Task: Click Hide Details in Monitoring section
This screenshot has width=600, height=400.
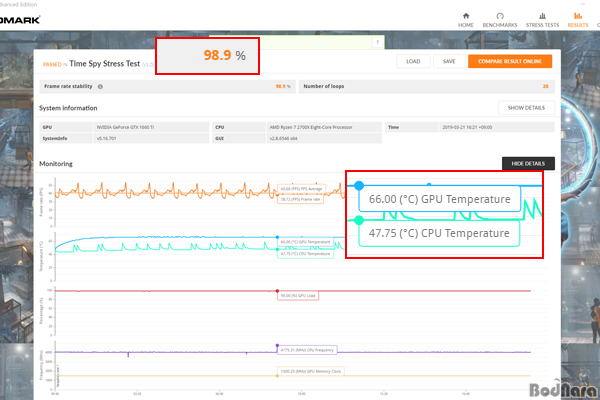Action: (x=528, y=163)
